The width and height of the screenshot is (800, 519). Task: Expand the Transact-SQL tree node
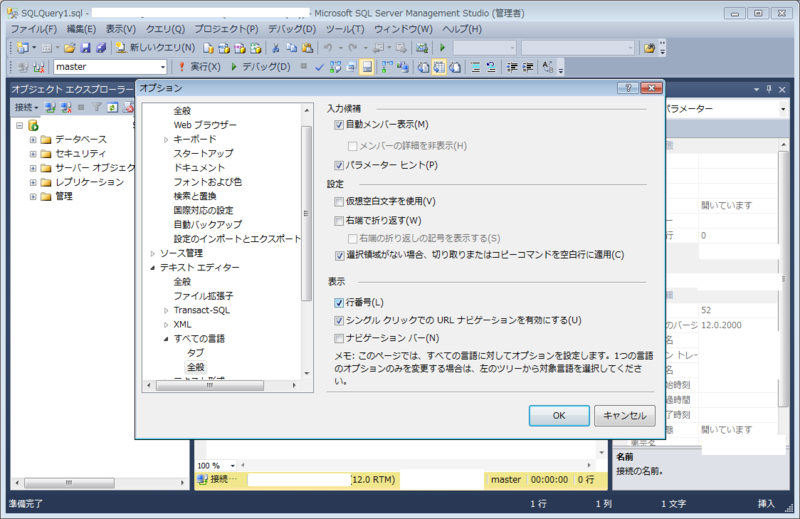[166, 311]
